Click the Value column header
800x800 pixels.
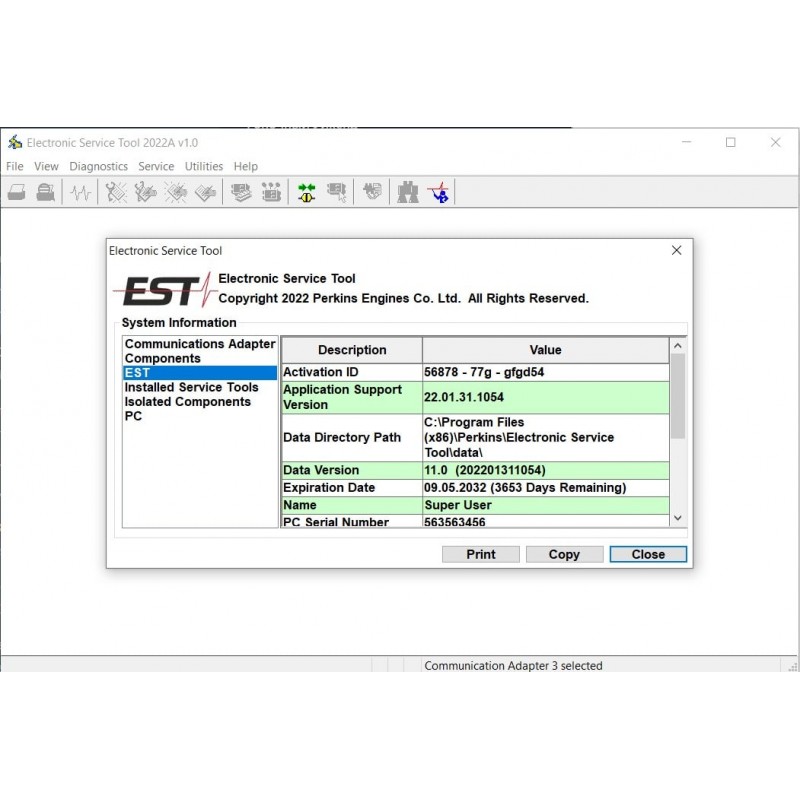(x=545, y=350)
